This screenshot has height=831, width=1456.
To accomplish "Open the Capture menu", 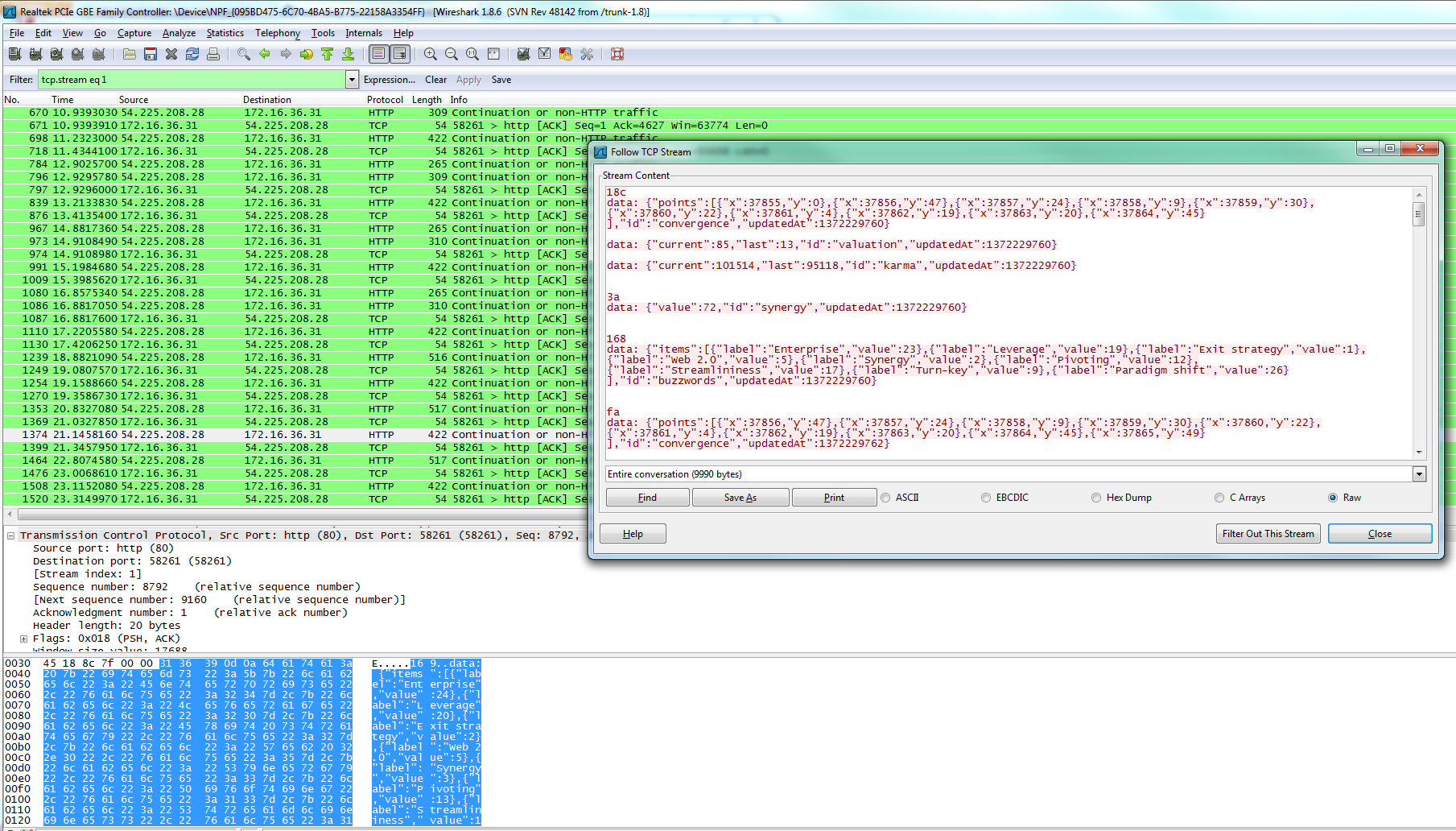I will (x=134, y=33).
